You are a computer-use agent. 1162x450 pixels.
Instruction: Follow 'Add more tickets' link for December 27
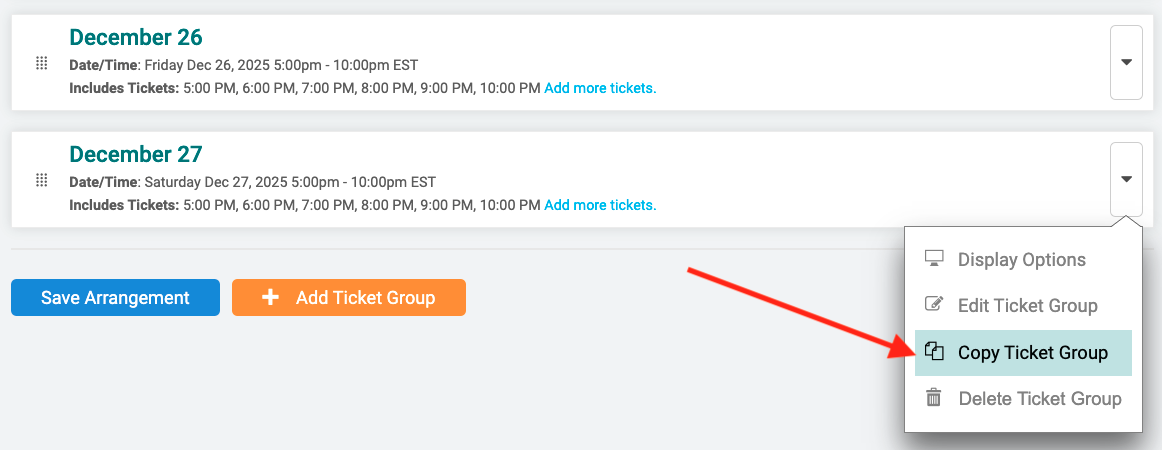600,205
